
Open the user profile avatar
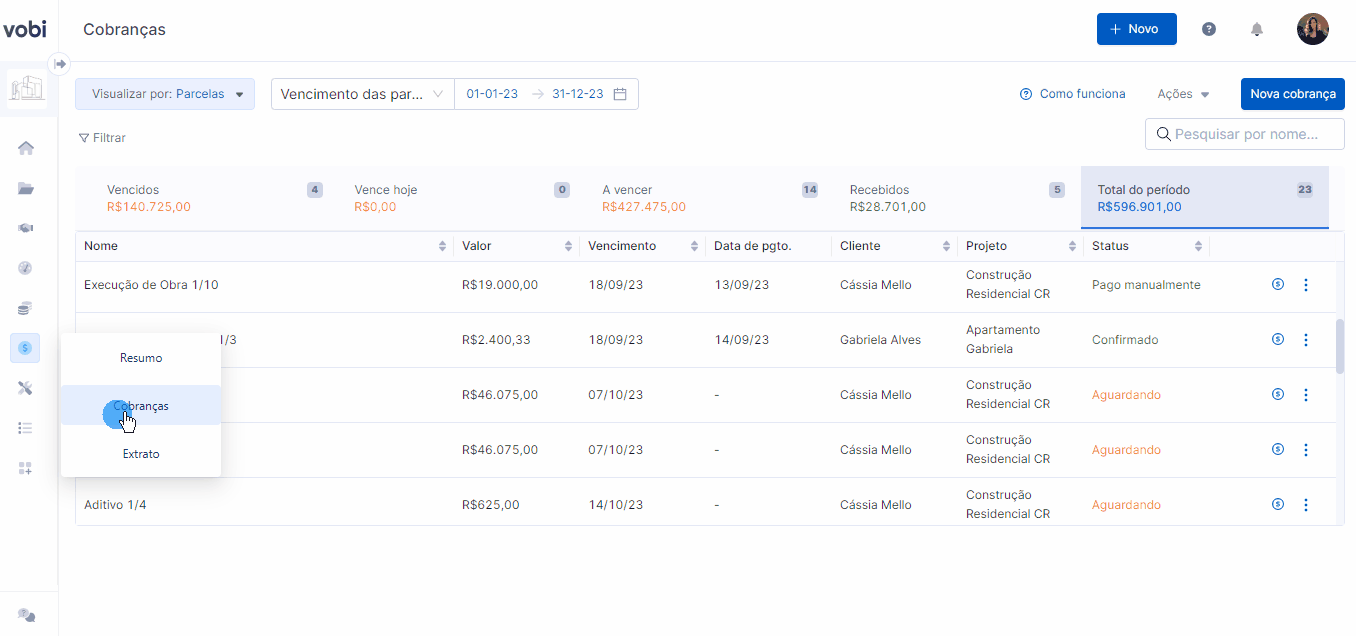(1313, 29)
